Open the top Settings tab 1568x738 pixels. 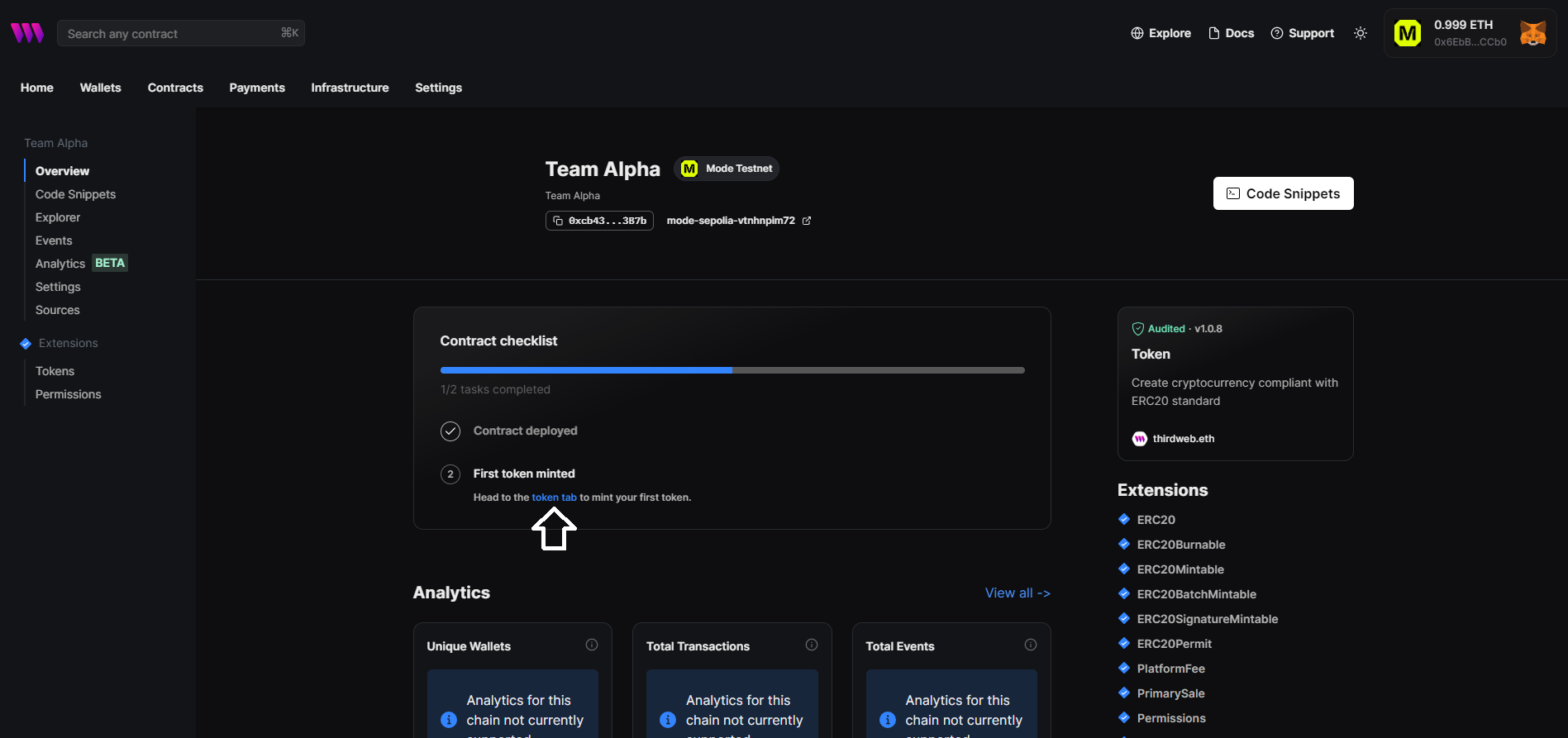438,88
